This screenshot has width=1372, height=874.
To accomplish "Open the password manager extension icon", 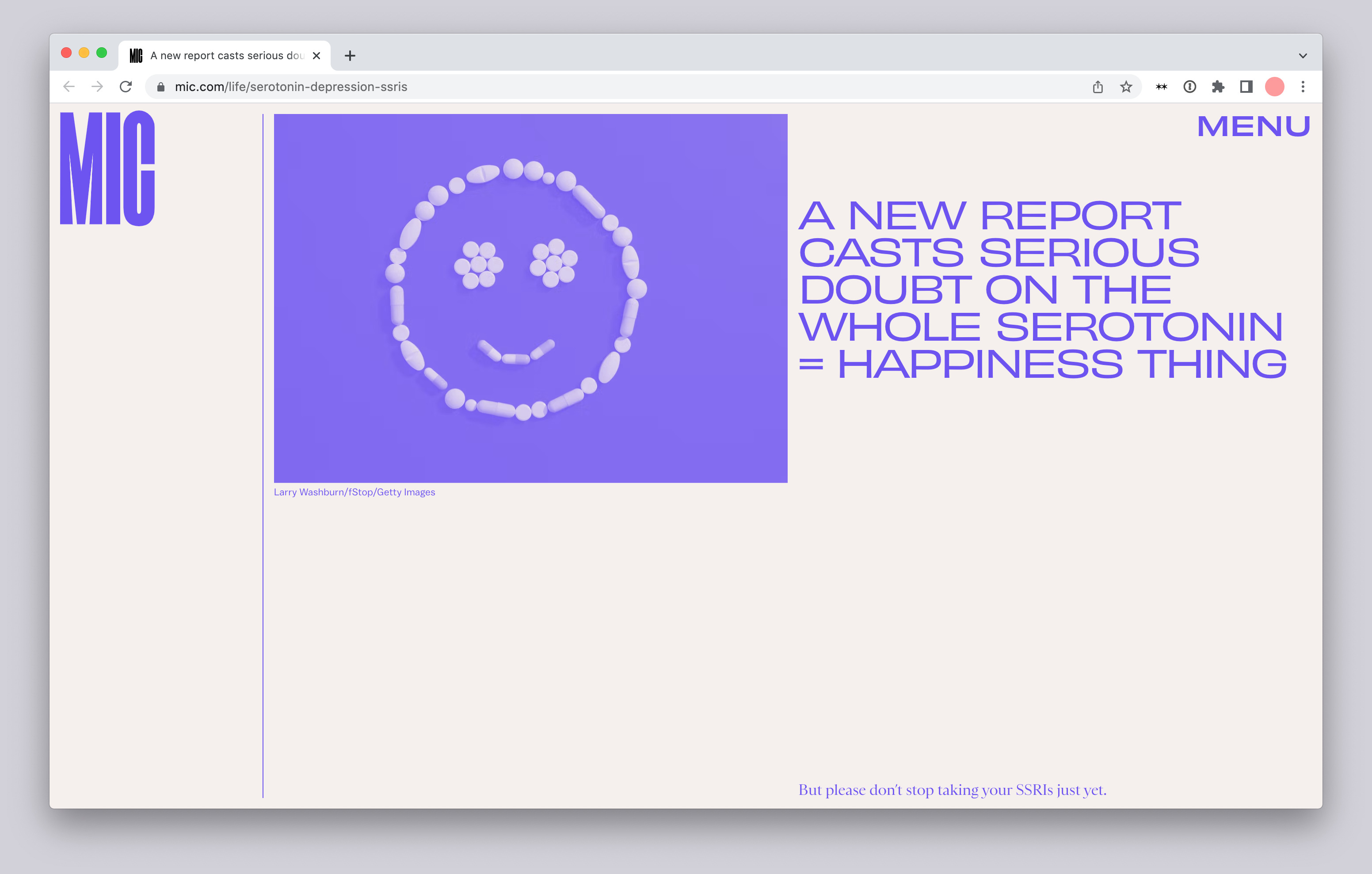I will [x=1190, y=87].
